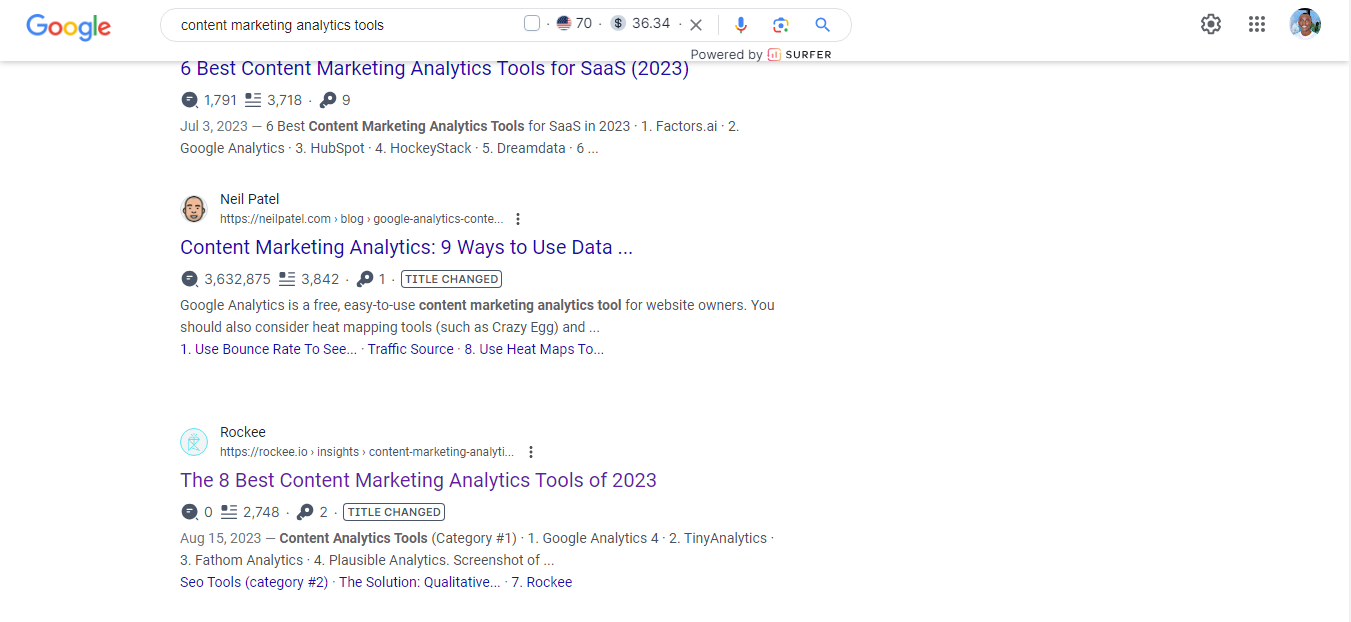Start voice search with microphone icon
This screenshot has height=622, width=1351.
[741, 25]
